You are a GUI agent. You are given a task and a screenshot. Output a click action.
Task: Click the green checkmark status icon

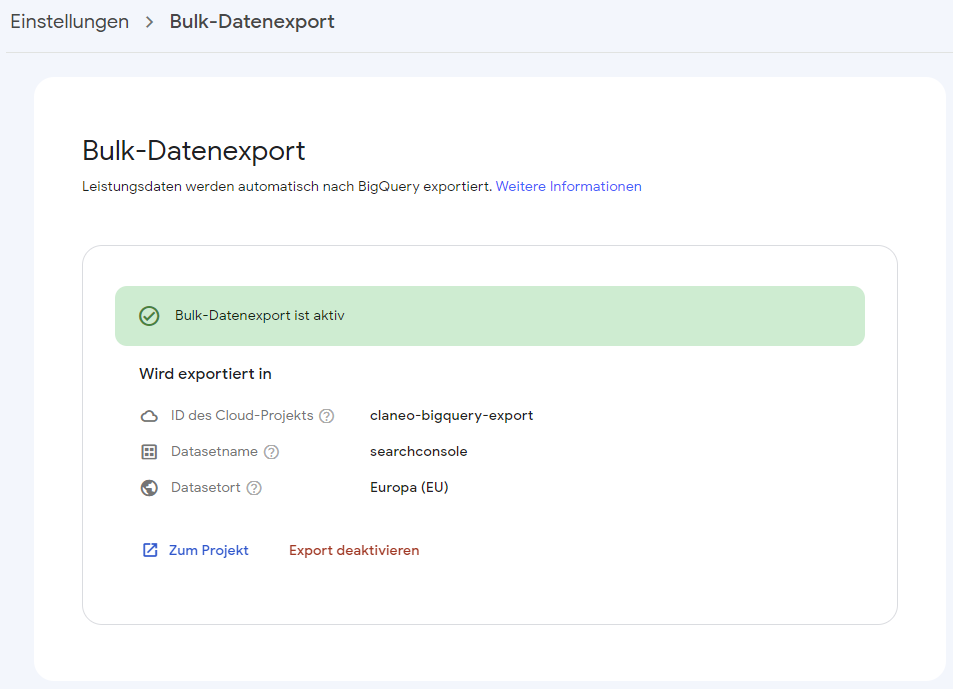[149, 316]
